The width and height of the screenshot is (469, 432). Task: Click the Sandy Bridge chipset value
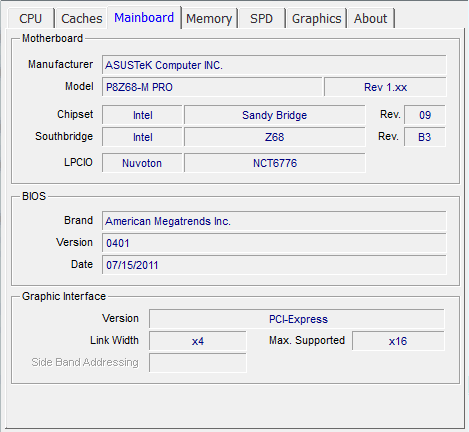(x=275, y=115)
